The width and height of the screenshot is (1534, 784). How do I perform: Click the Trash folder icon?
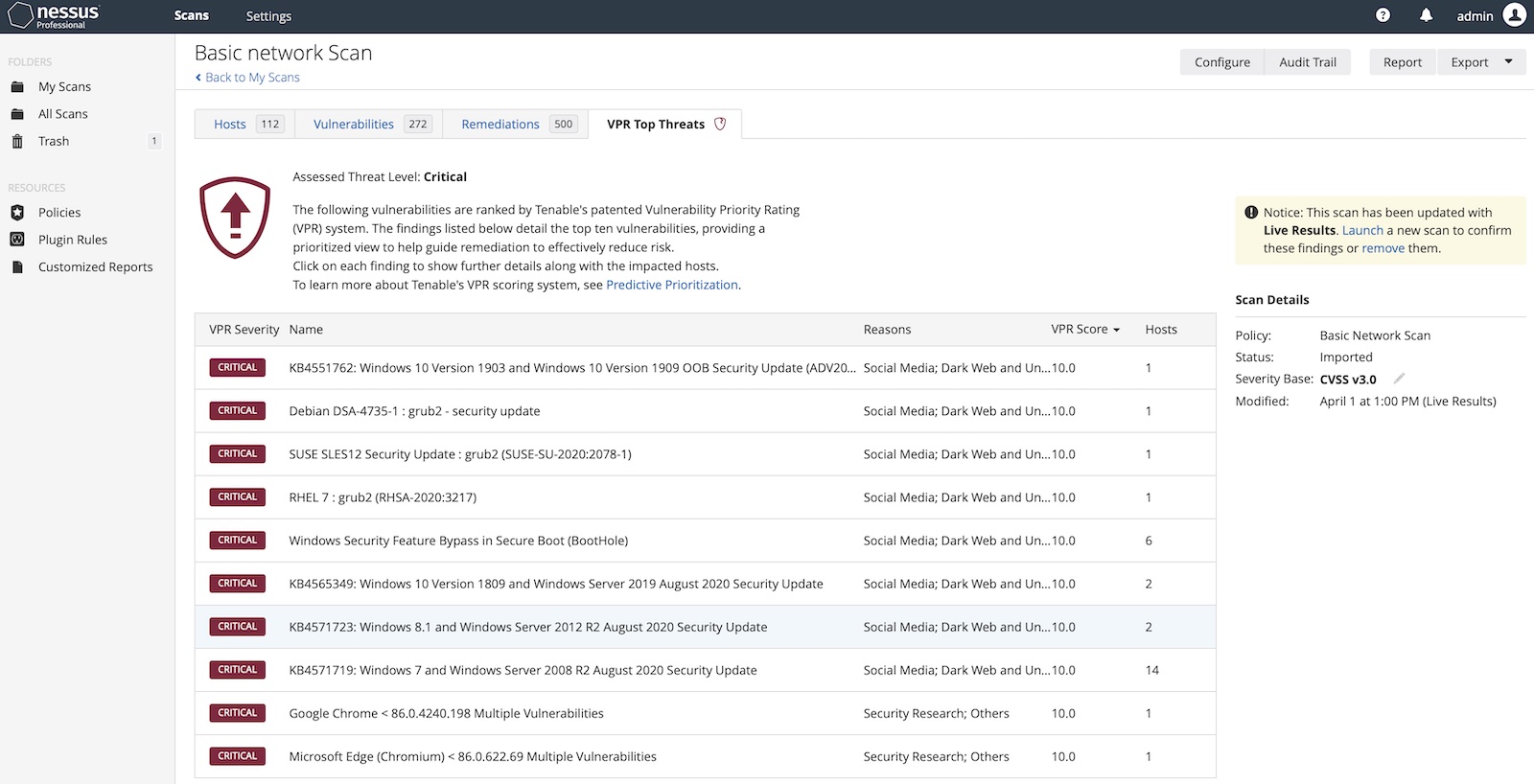tap(17, 141)
